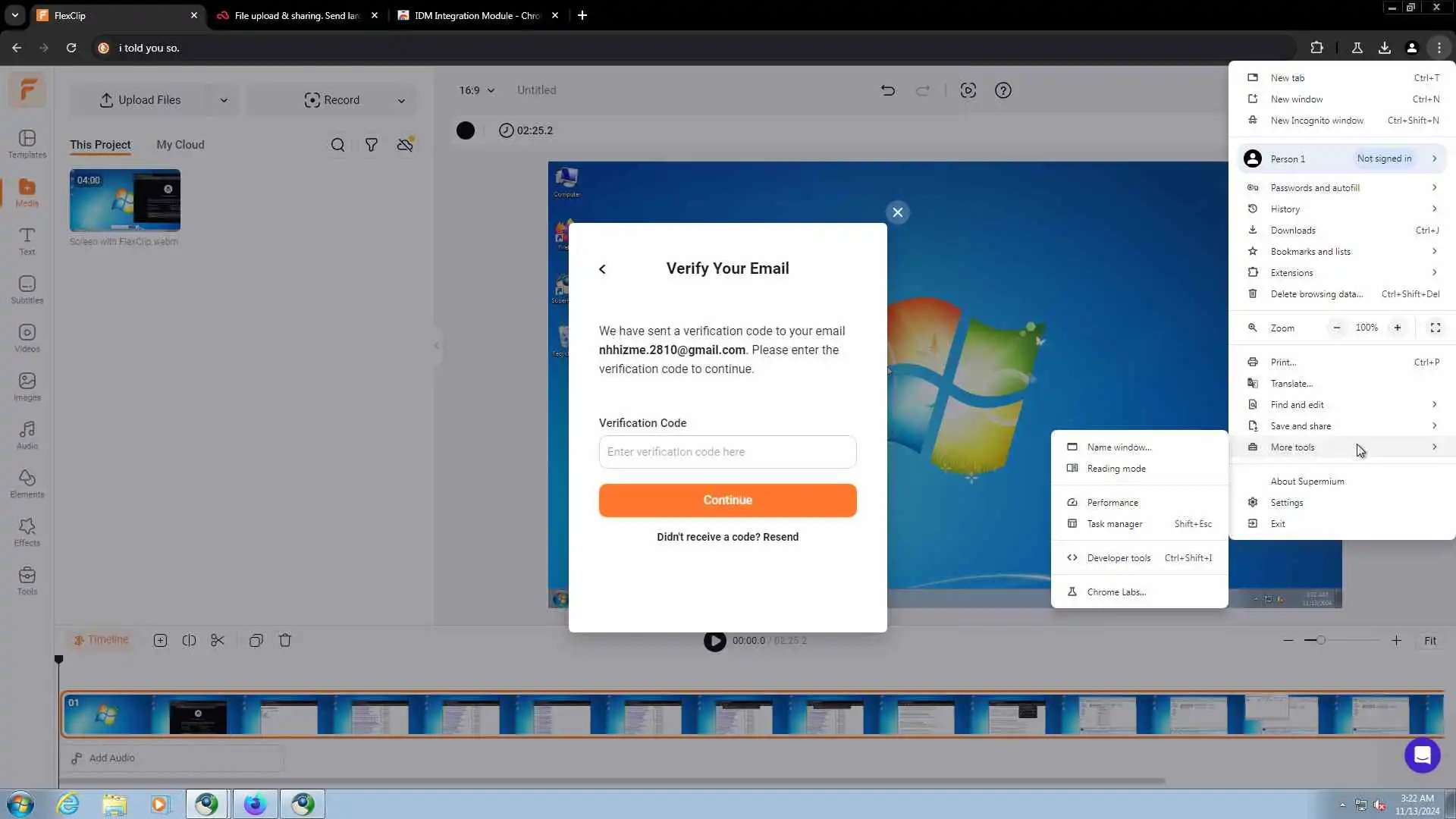This screenshot has width=1456, height=819.
Task: Expand the Record options dropdown
Action: (x=401, y=100)
